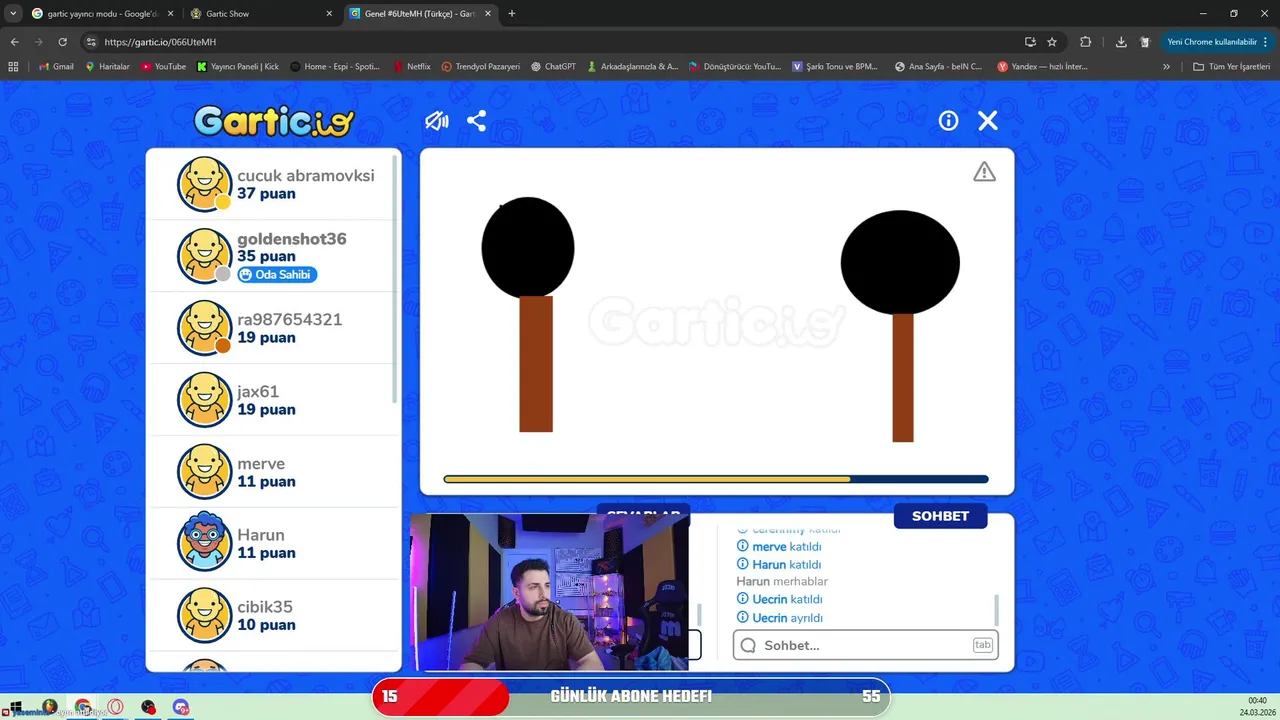The width and height of the screenshot is (1280, 720).
Task: Open the bookmarks apps grid icon
Action: [x=13, y=66]
